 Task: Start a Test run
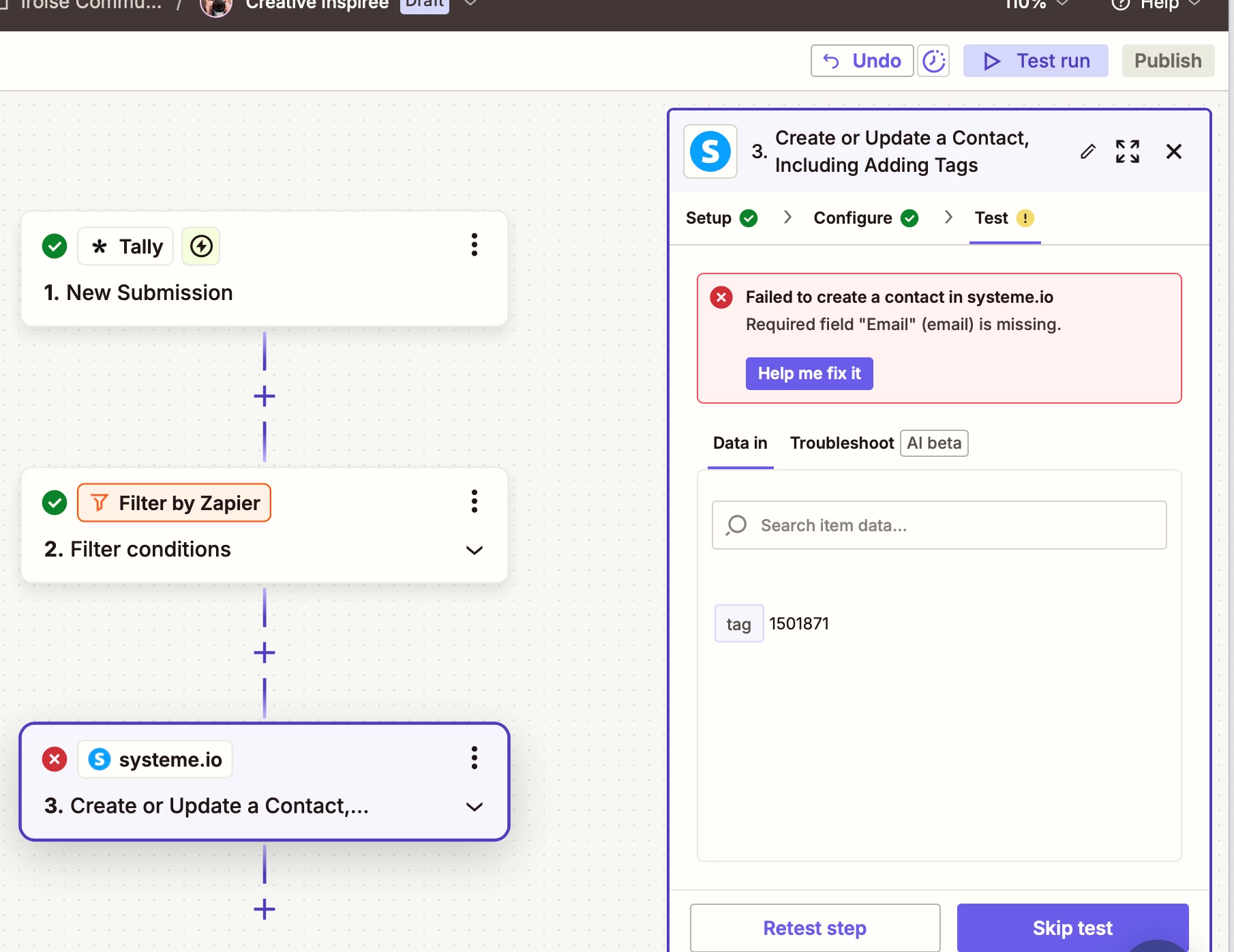pos(1036,61)
